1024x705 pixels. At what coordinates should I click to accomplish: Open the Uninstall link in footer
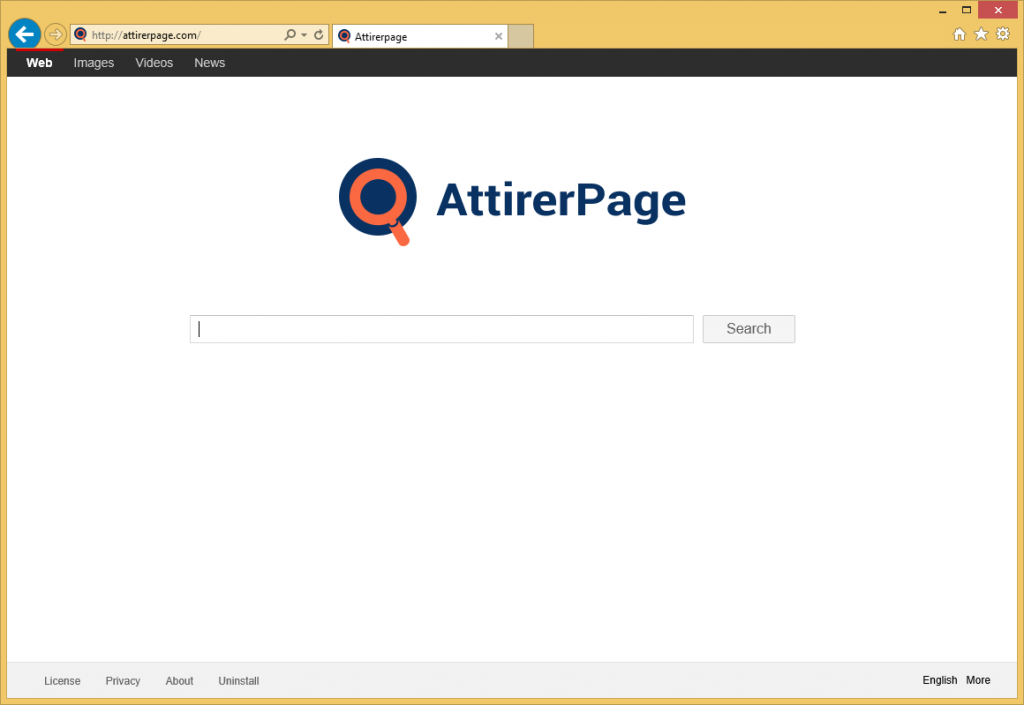point(239,681)
